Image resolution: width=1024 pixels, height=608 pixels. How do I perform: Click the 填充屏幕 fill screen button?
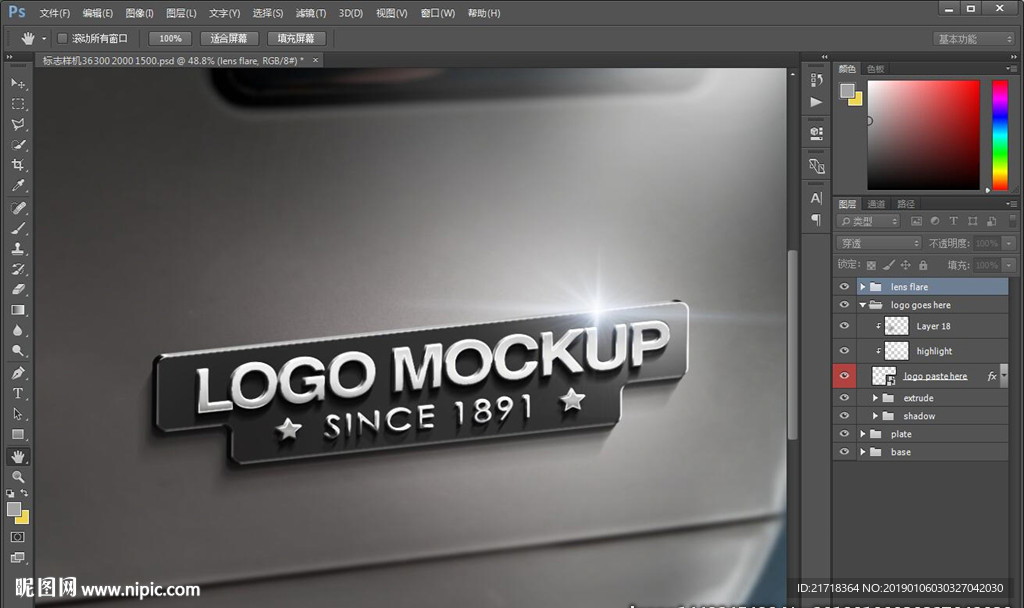(x=296, y=39)
